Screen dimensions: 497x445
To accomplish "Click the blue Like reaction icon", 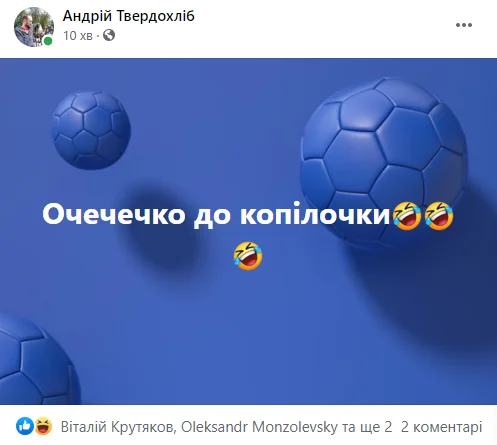I will [25, 426].
